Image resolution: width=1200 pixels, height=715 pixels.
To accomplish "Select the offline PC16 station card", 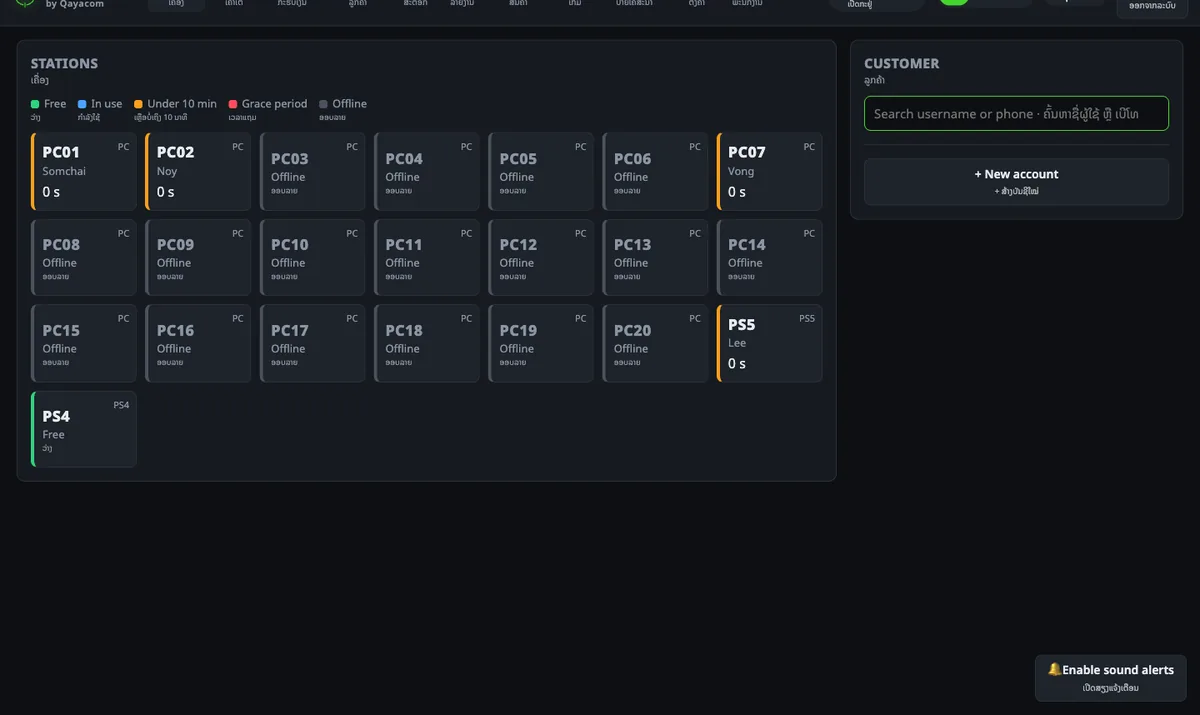I will click(198, 344).
